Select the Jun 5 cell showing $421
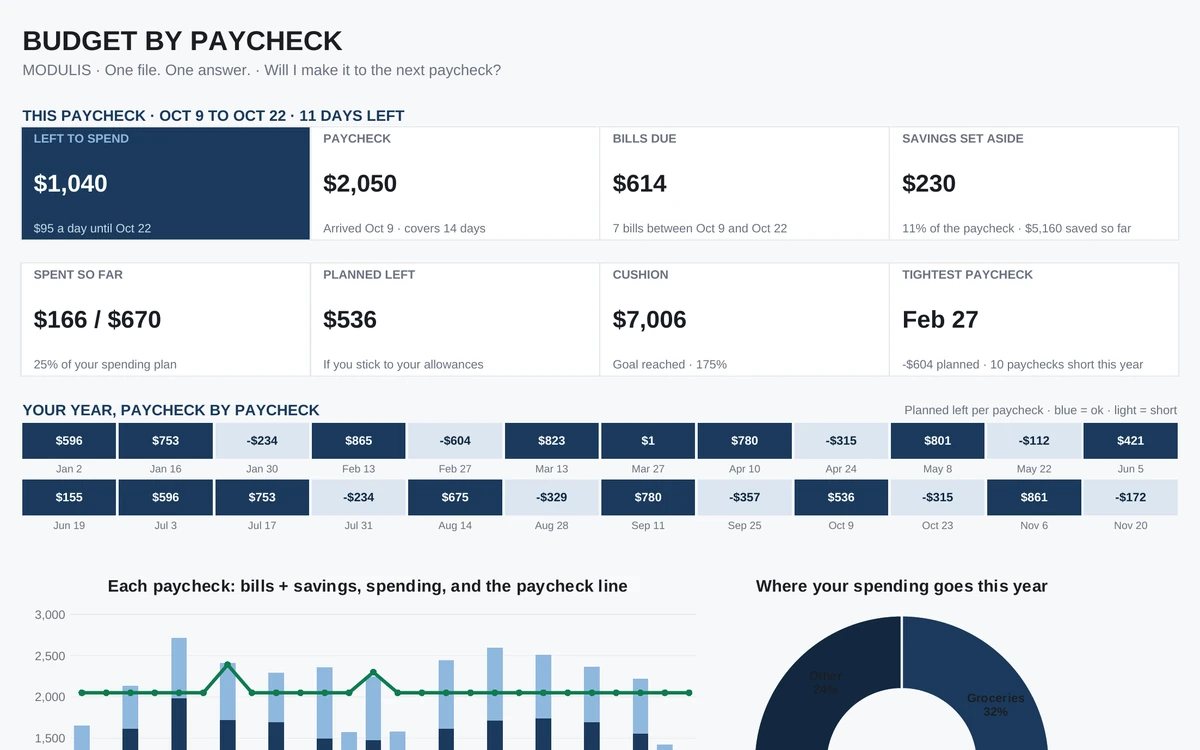Screen dimensions: 1200x750 (x=1131, y=441)
